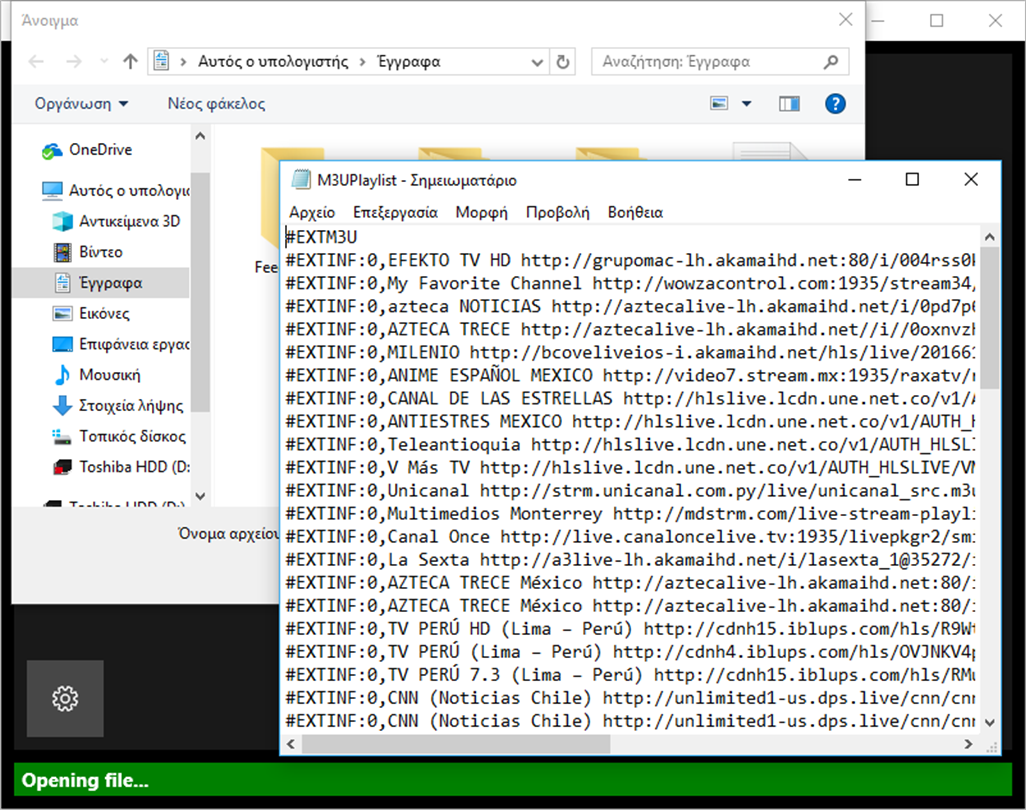Click the ANIME ESPAÑOL MEXICO line
Screen dimensions: 1026x810
click(x=630, y=376)
